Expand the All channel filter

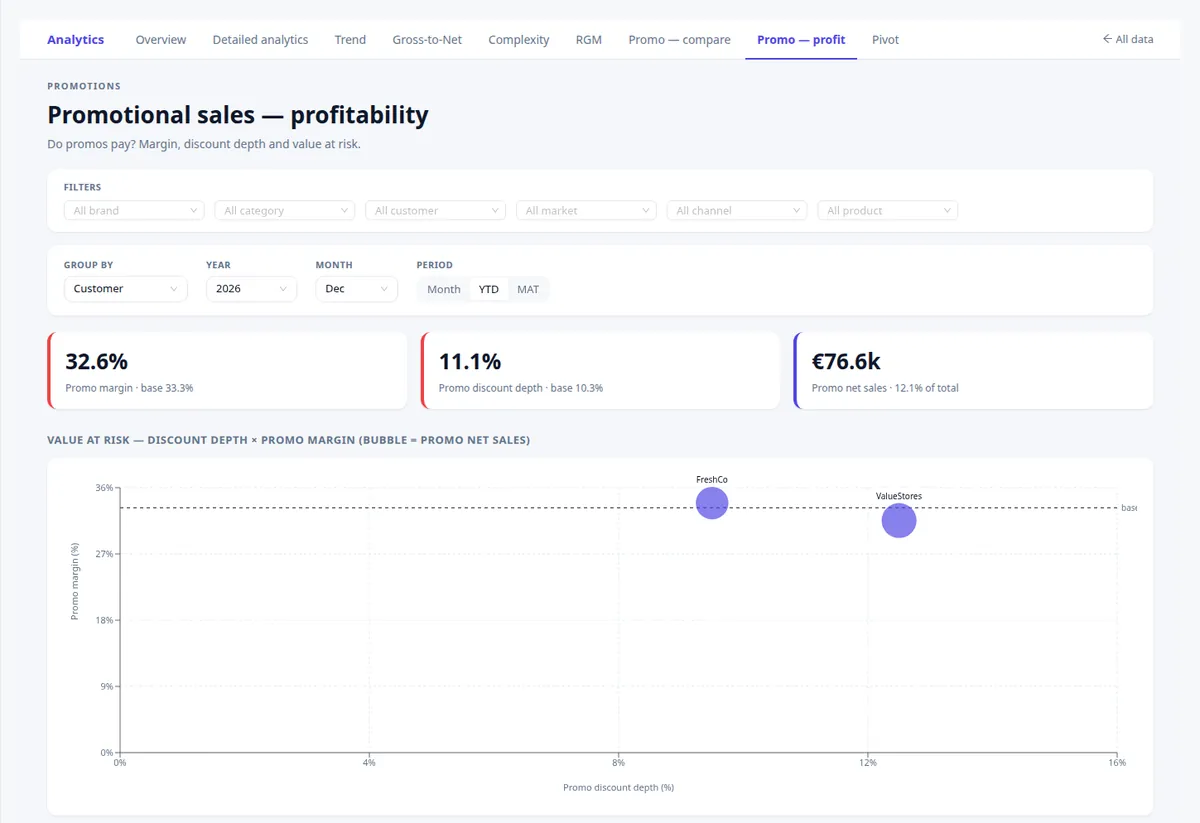click(737, 211)
